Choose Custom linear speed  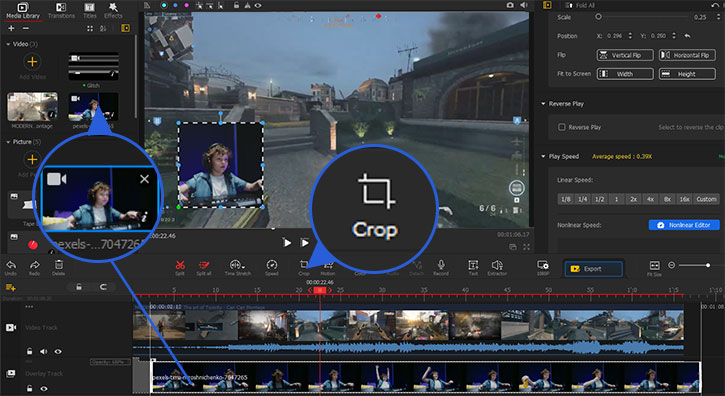click(x=706, y=199)
